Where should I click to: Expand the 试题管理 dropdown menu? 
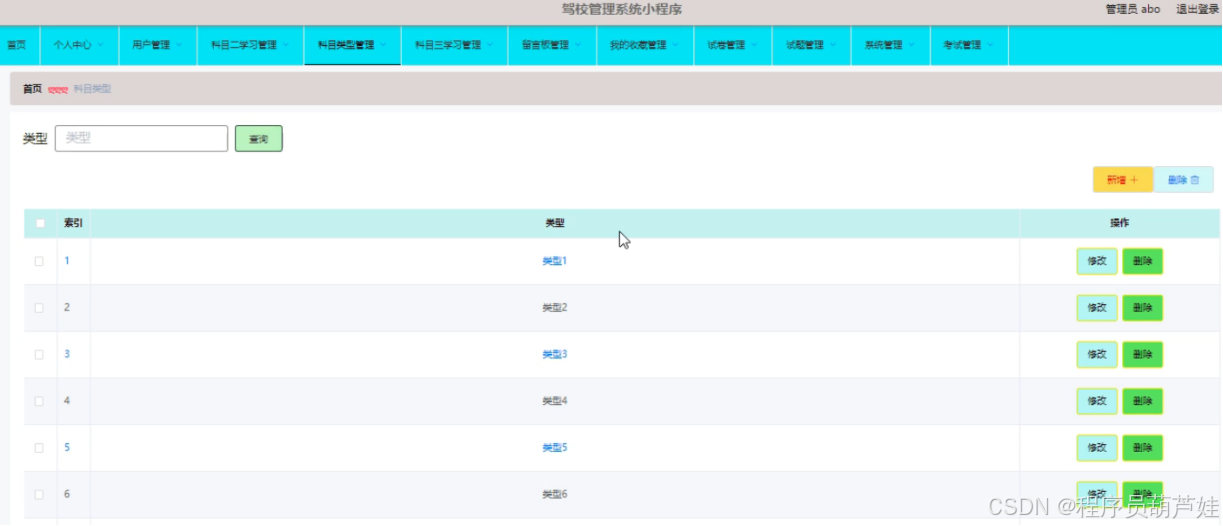point(811,45)
